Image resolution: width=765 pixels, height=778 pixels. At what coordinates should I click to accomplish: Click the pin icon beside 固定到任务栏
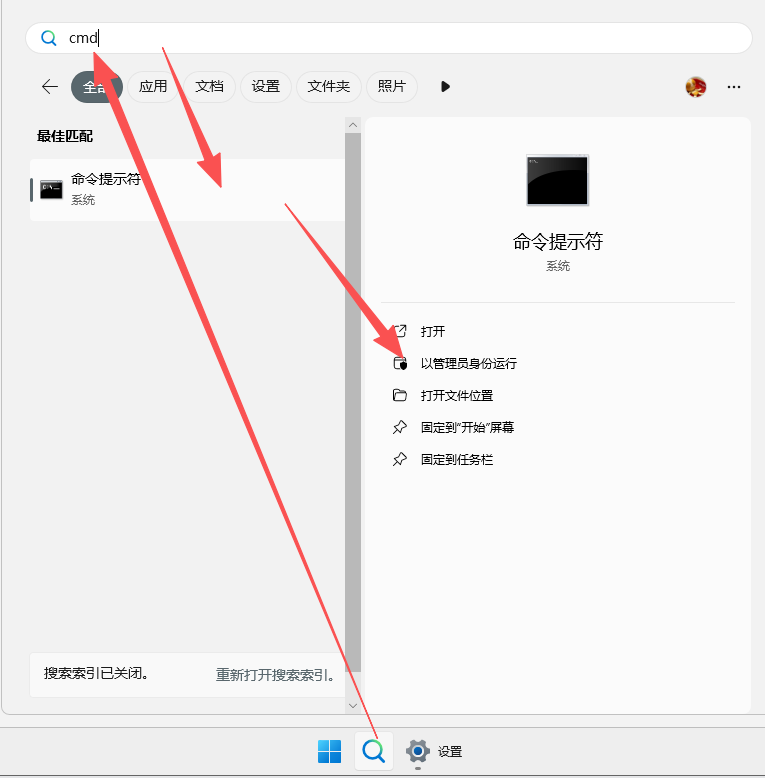click(400, 459)
